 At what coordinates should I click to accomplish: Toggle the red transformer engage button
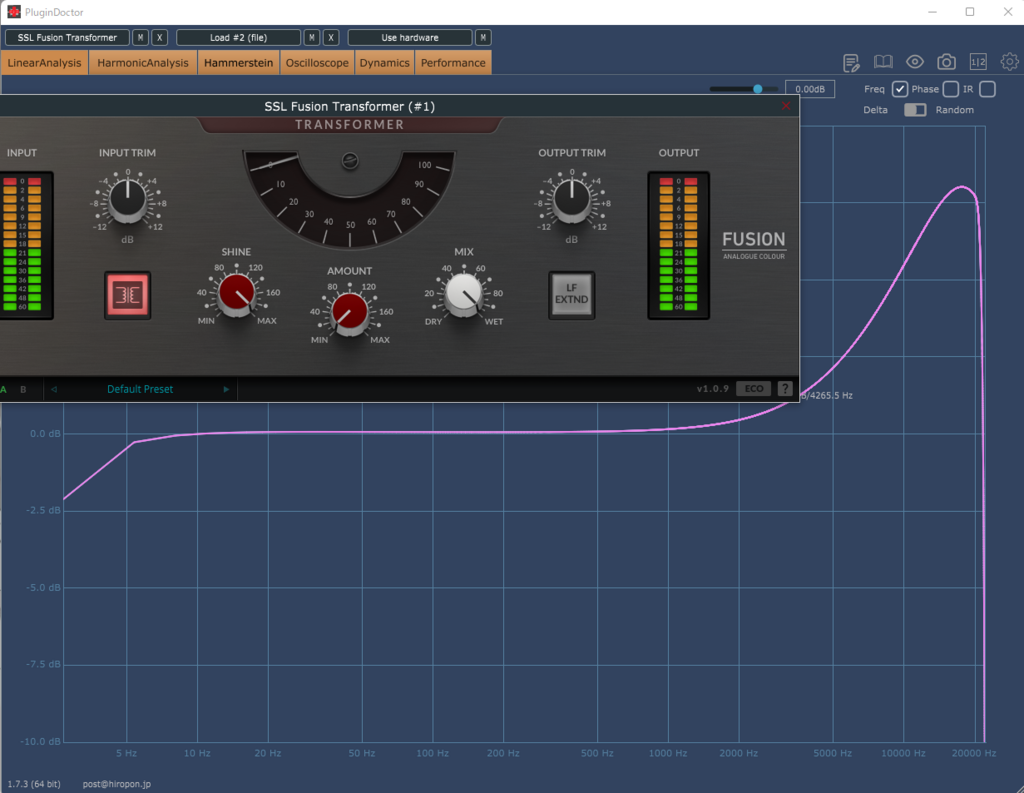pos(127,295)
